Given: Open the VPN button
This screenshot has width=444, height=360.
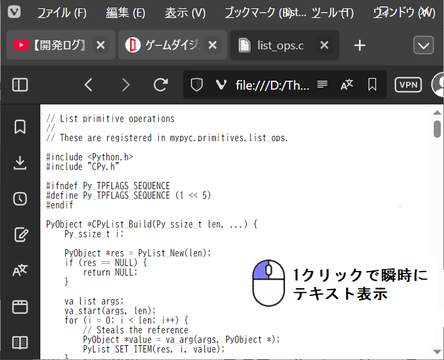Looking at the screenshot, I should pos(408,85).
